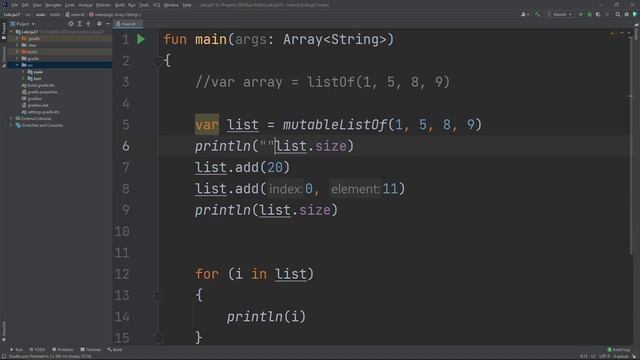640x360 pixels.
Task: Expand Scratches and Consoles node
Action: click(x=11, y=125)
